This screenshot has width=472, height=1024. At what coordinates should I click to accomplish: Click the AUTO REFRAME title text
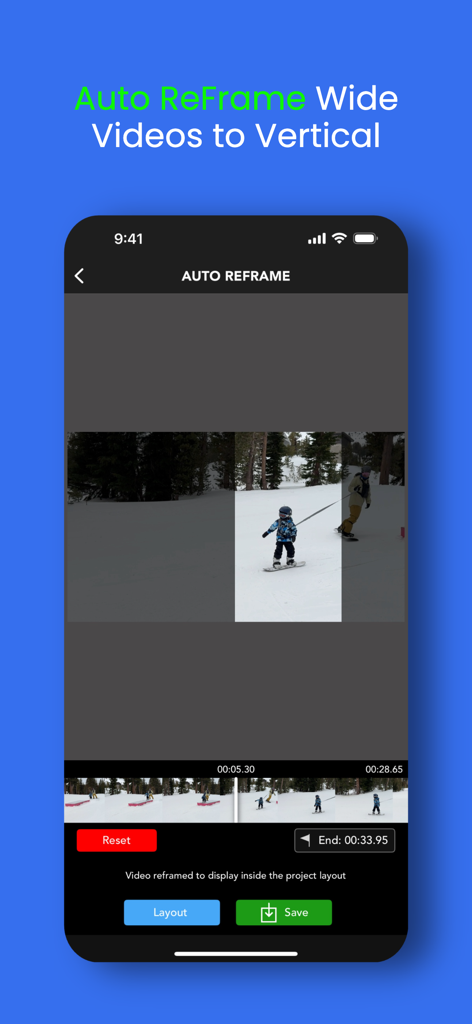[x=236, y=276]
